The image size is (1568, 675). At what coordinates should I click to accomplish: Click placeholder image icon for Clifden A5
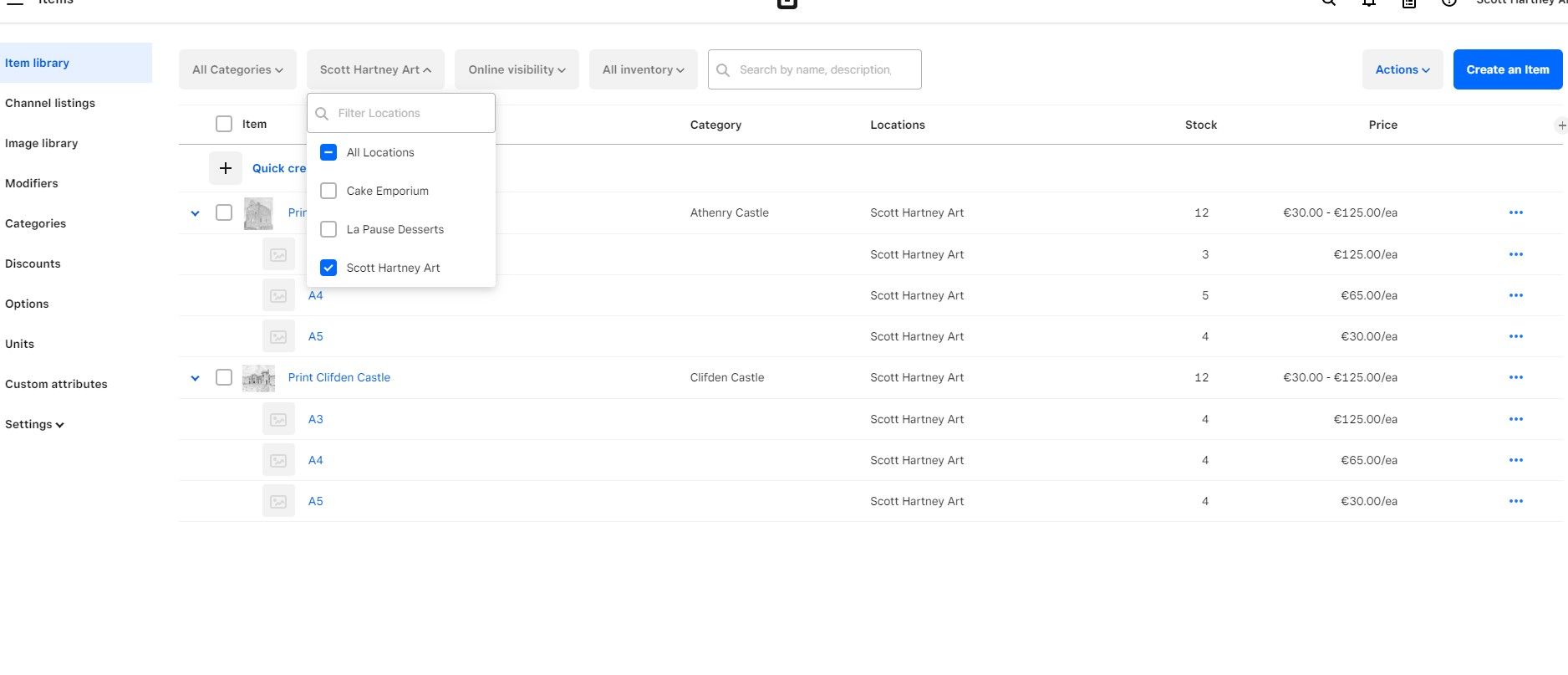pyautogui.click(x=278, y=501)
